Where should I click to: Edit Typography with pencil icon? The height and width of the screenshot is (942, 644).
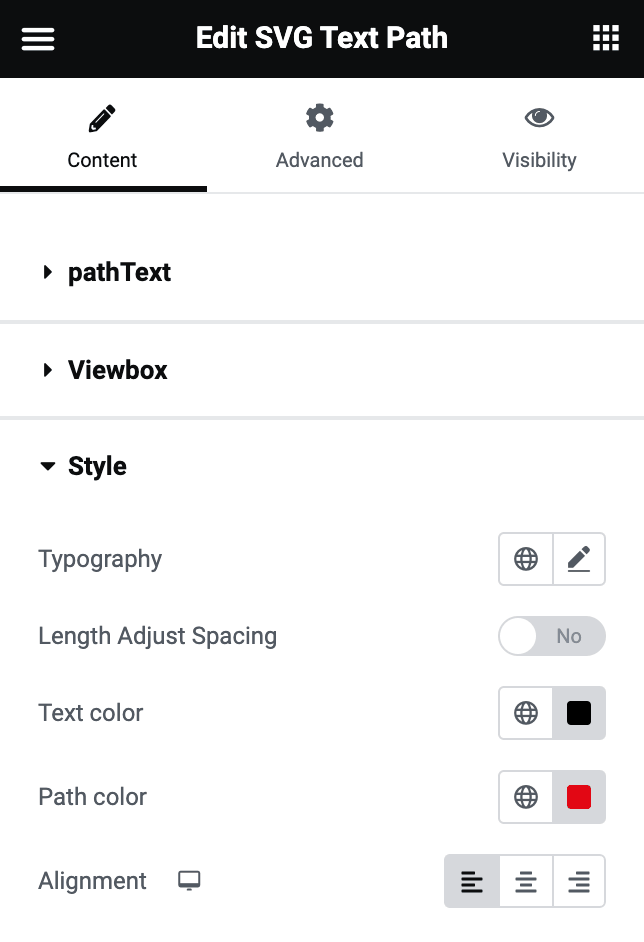[579, 559]
